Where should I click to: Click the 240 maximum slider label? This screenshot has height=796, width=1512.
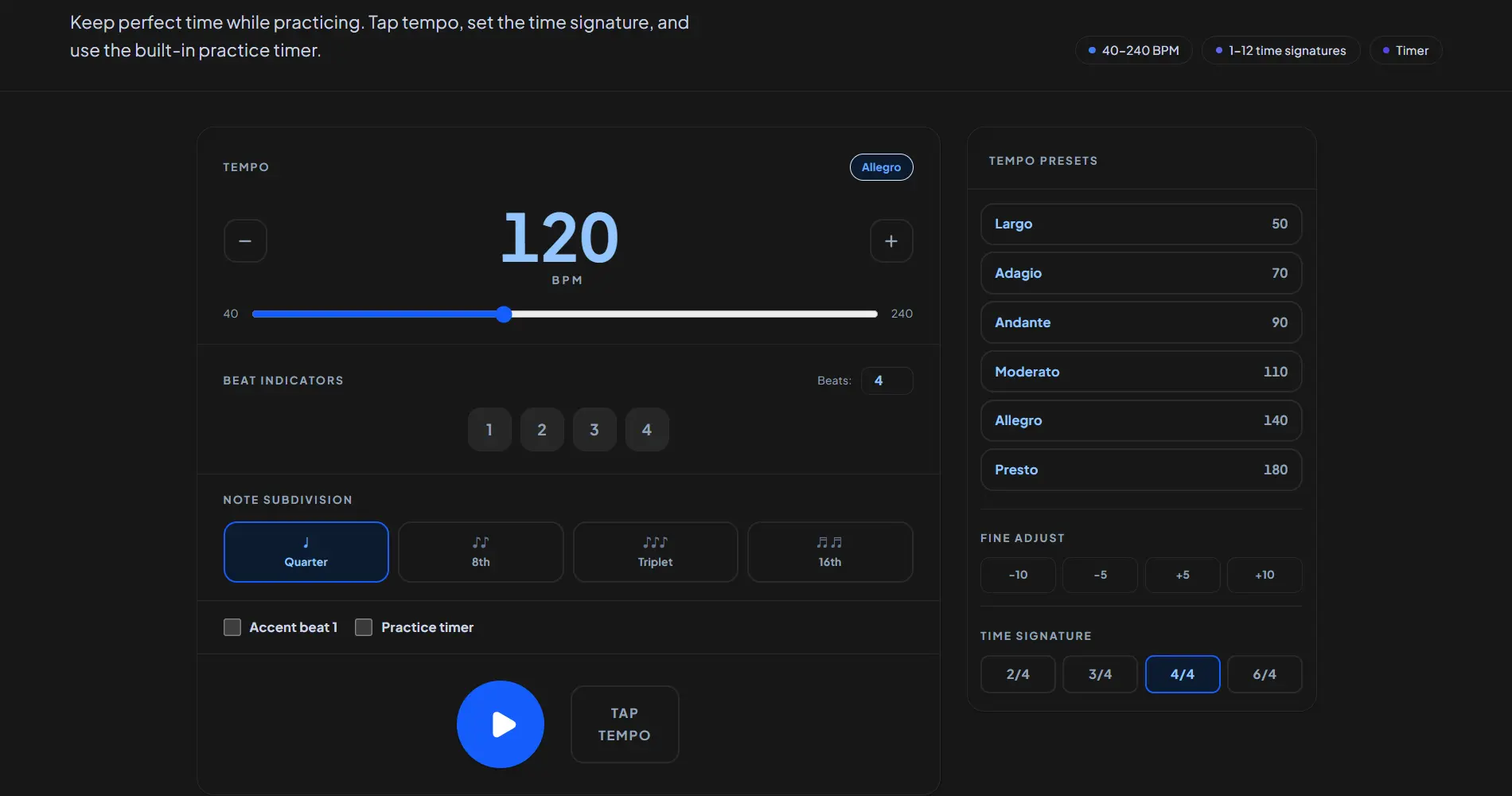(902, 314)
